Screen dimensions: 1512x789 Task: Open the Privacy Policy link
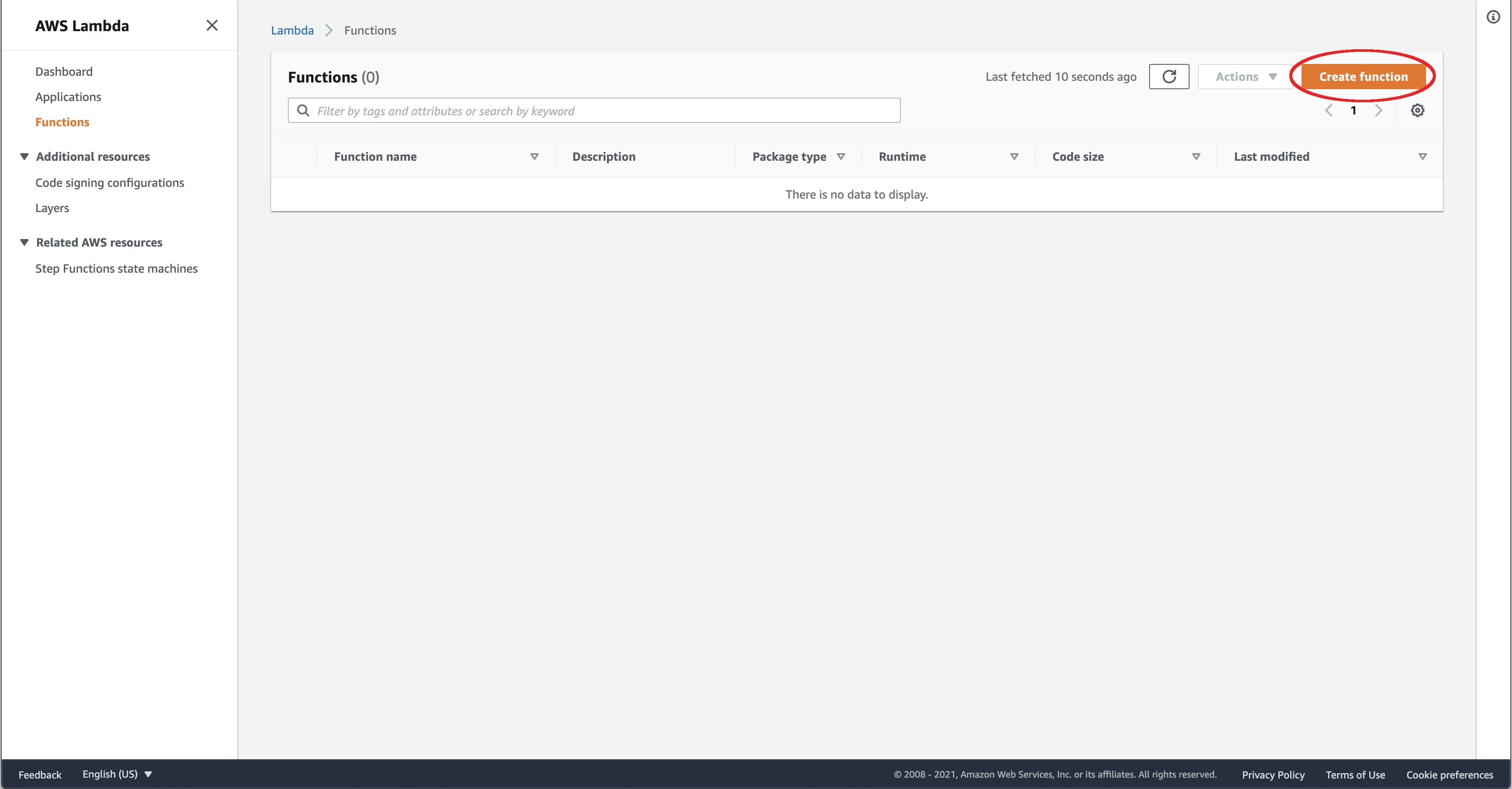coord(1272,774)
